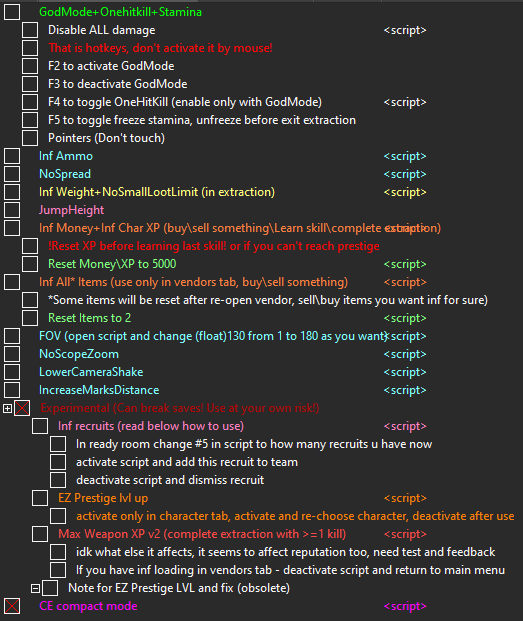Open script value of Max Weapon XP row

[x=405, y=534]
